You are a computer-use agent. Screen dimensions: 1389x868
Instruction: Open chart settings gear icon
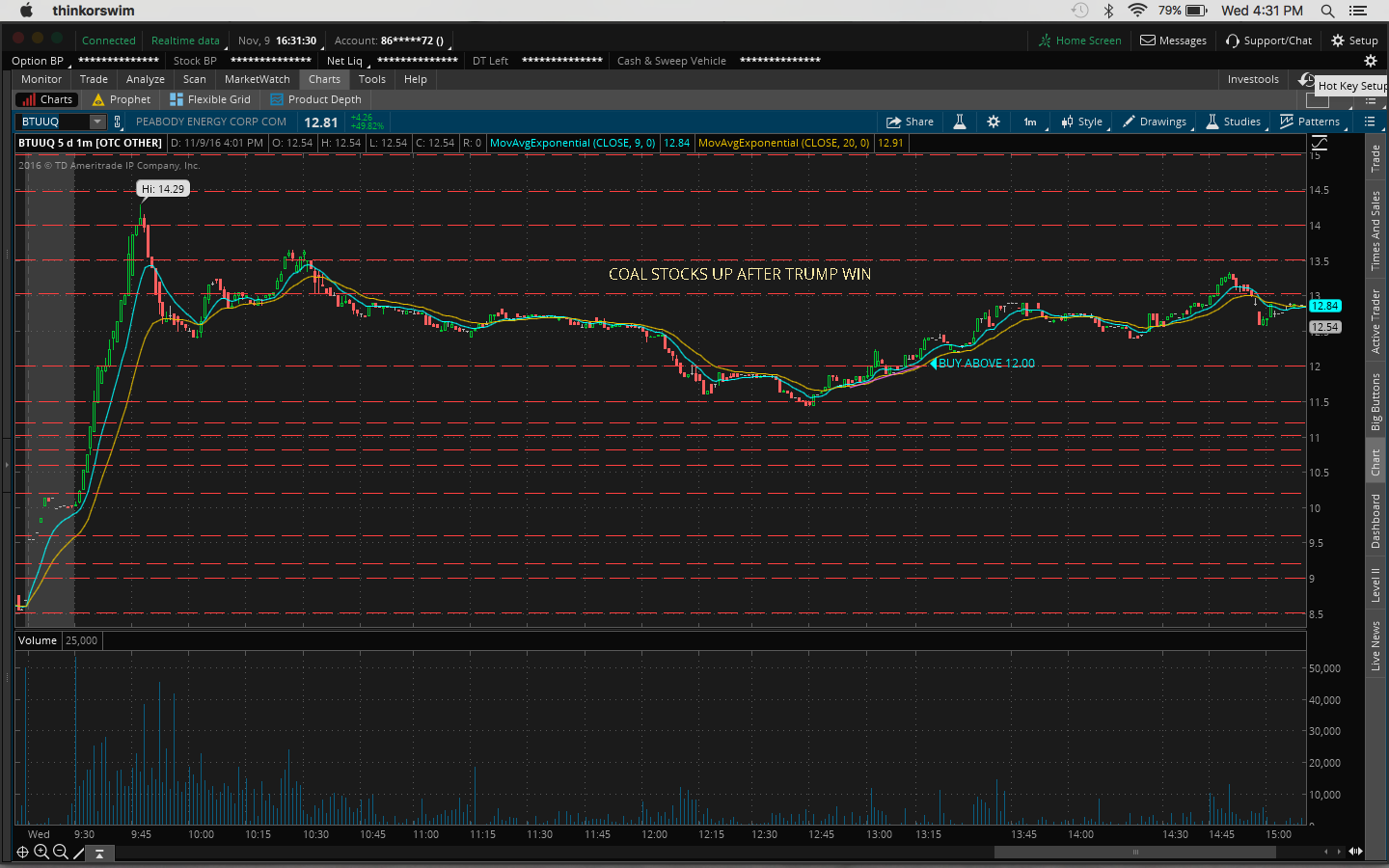994,122
